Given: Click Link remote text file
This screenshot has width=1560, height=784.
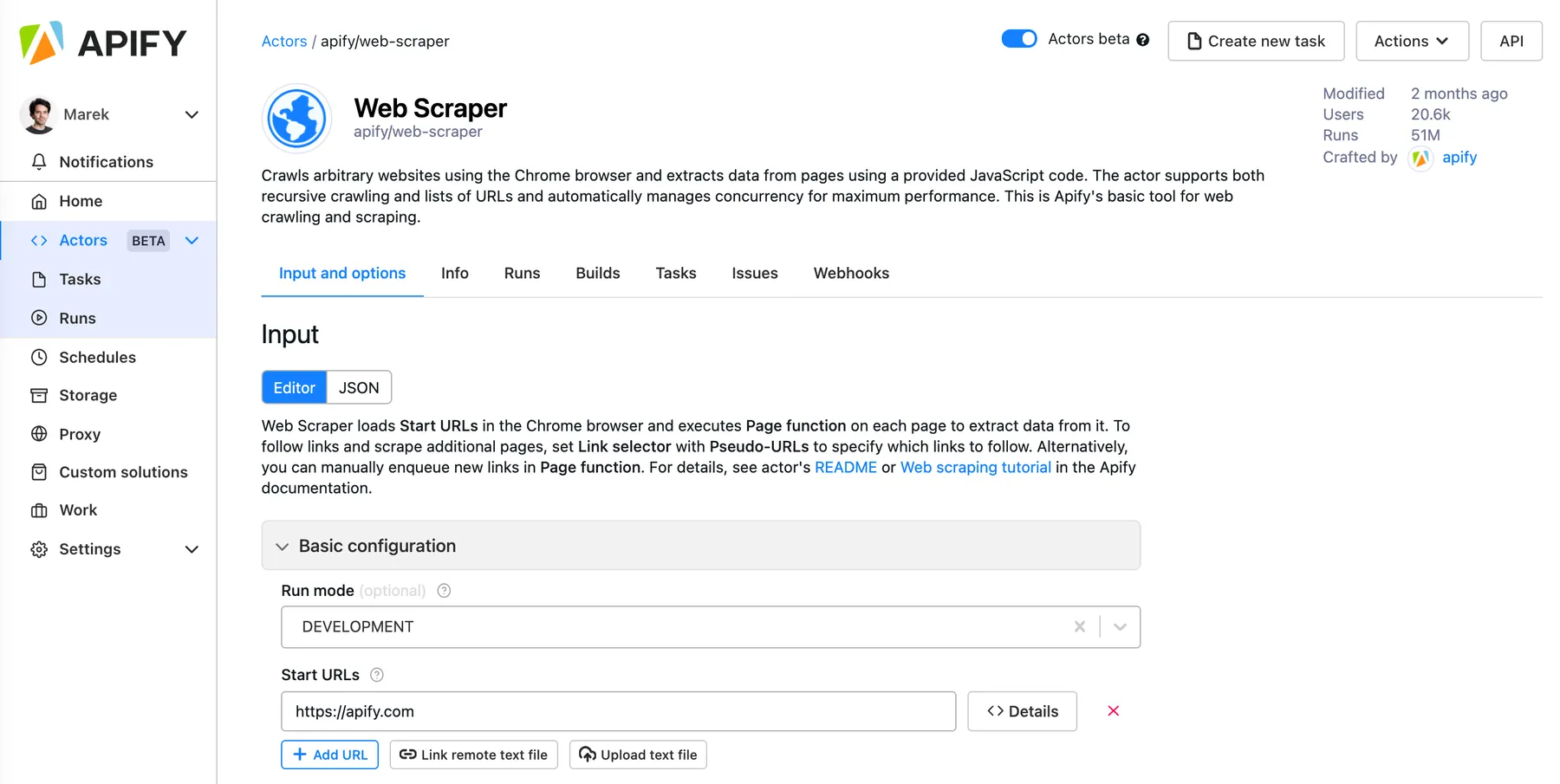Looking at the screenshot, I should point(474,755).
